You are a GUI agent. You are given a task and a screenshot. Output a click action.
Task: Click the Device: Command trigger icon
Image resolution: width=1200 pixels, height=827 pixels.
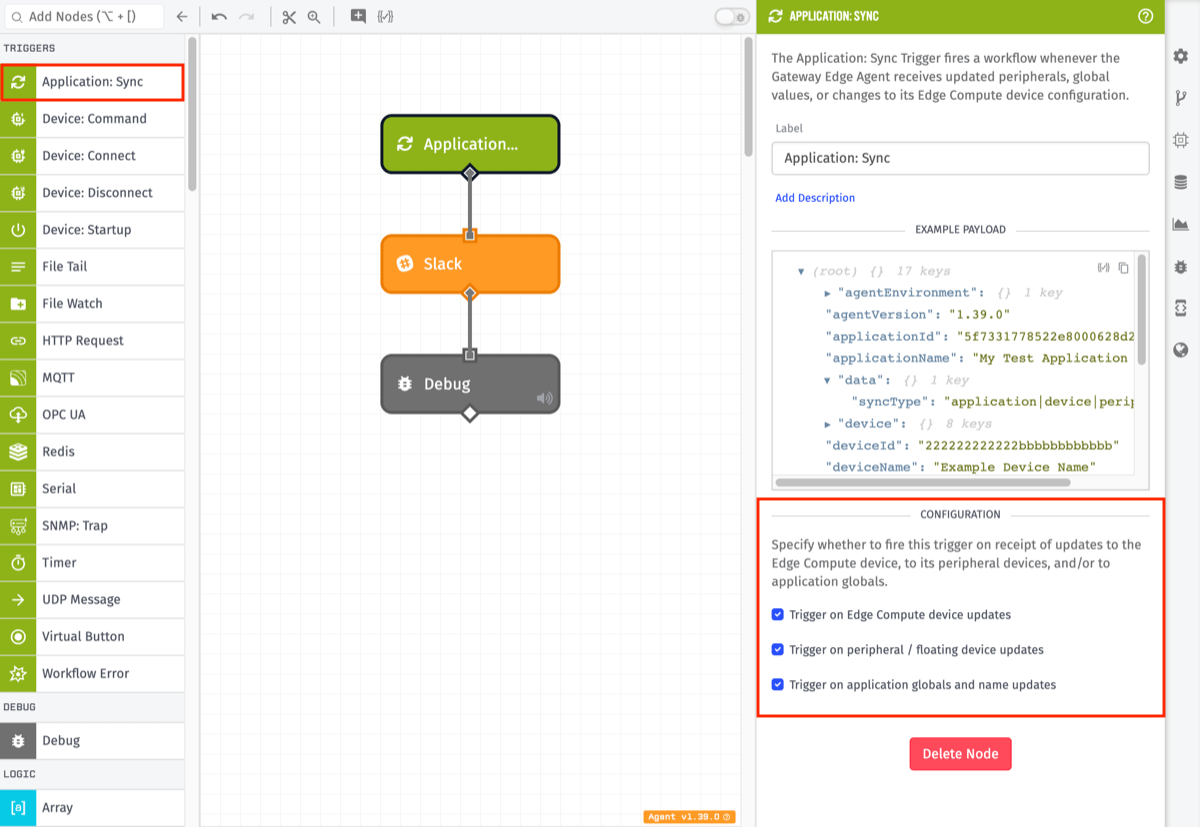coord(18,119)
